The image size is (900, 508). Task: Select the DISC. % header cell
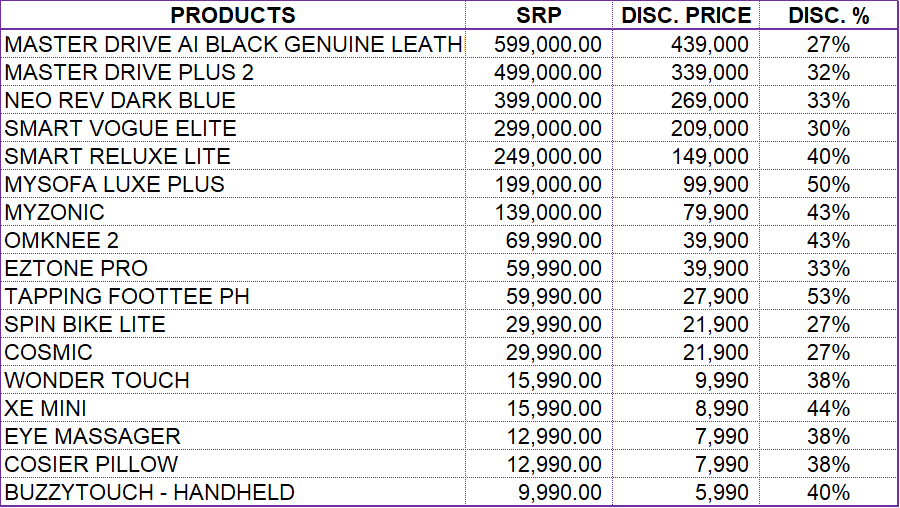(x=828, y=15)
